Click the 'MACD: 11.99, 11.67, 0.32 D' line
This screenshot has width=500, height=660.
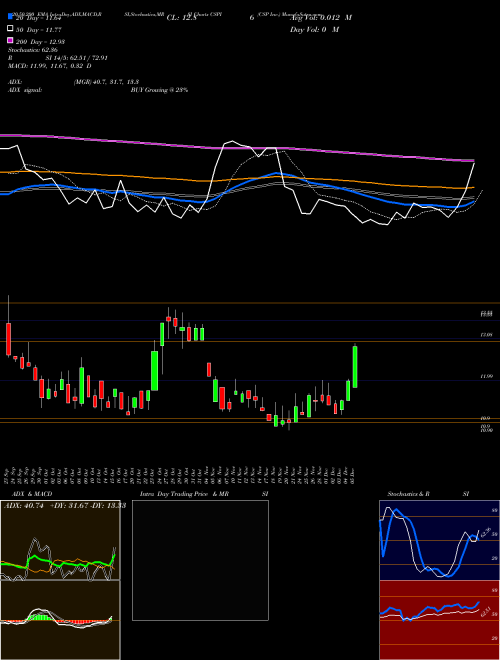click(50, 66)
